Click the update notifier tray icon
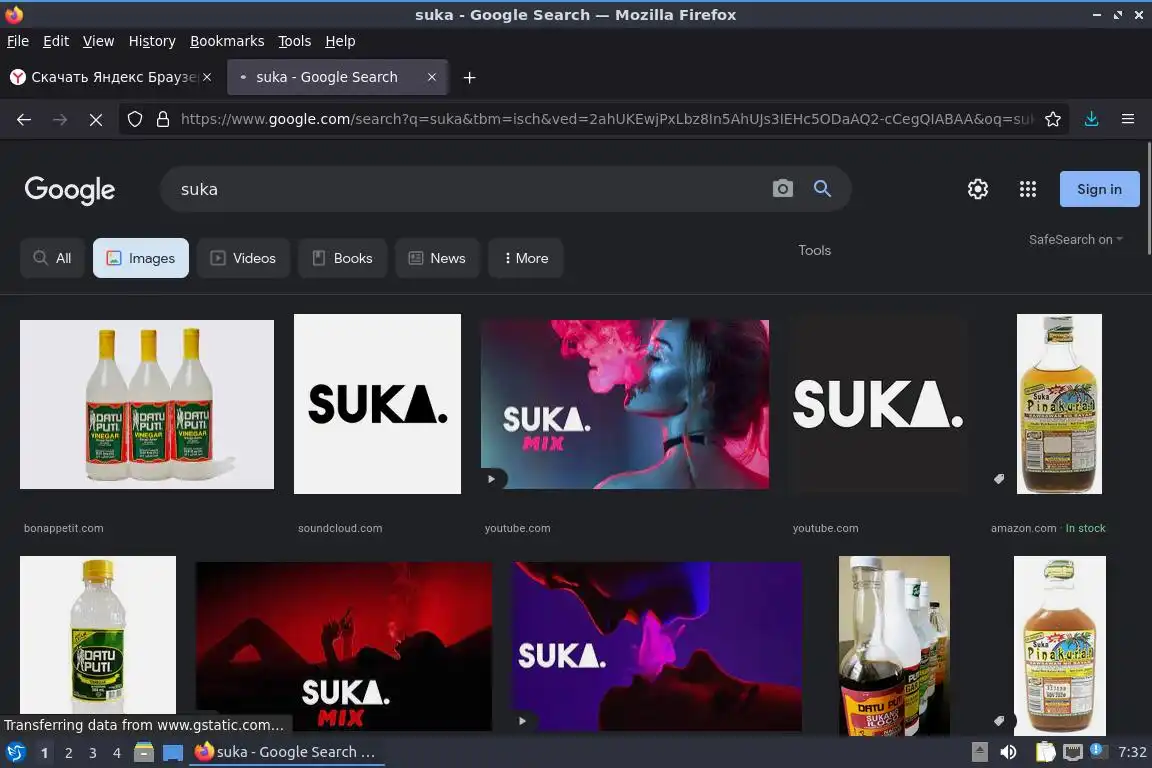Viewport: 1152px width, 768px height. click(1097, 750)
